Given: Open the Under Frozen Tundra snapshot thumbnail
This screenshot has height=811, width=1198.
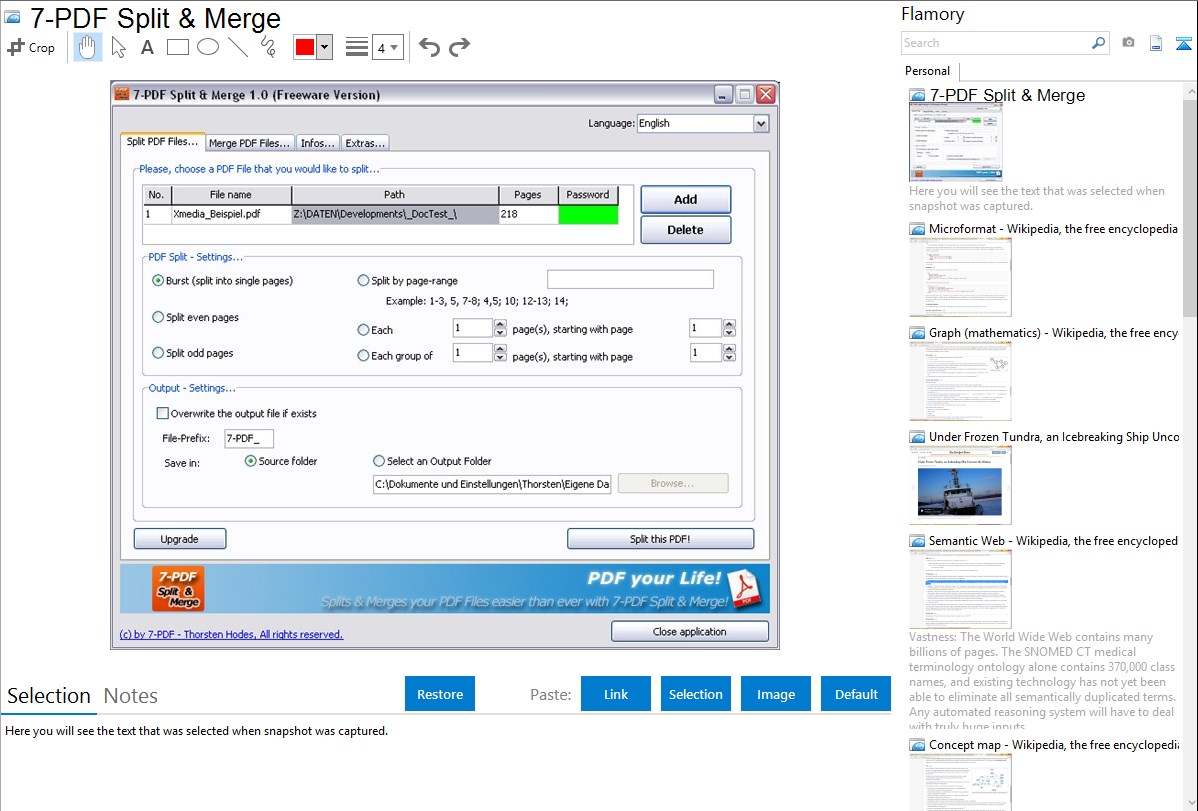Looking at the screenshot, I should pos(960,485).
